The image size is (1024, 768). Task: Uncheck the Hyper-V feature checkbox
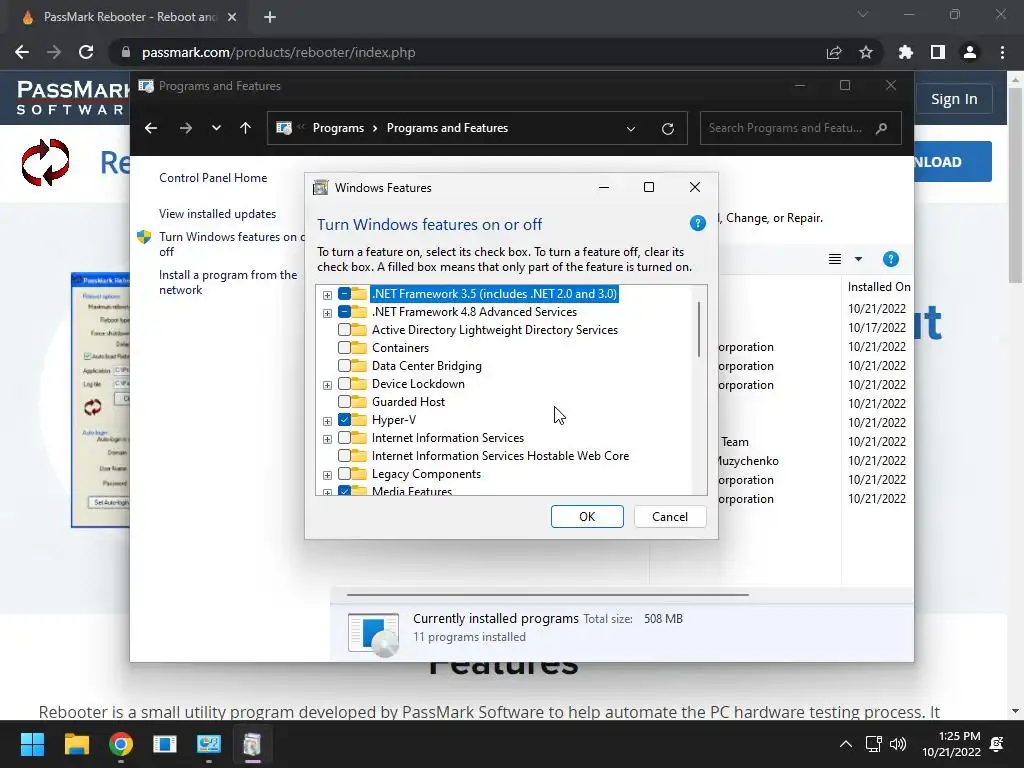[344, 420]
